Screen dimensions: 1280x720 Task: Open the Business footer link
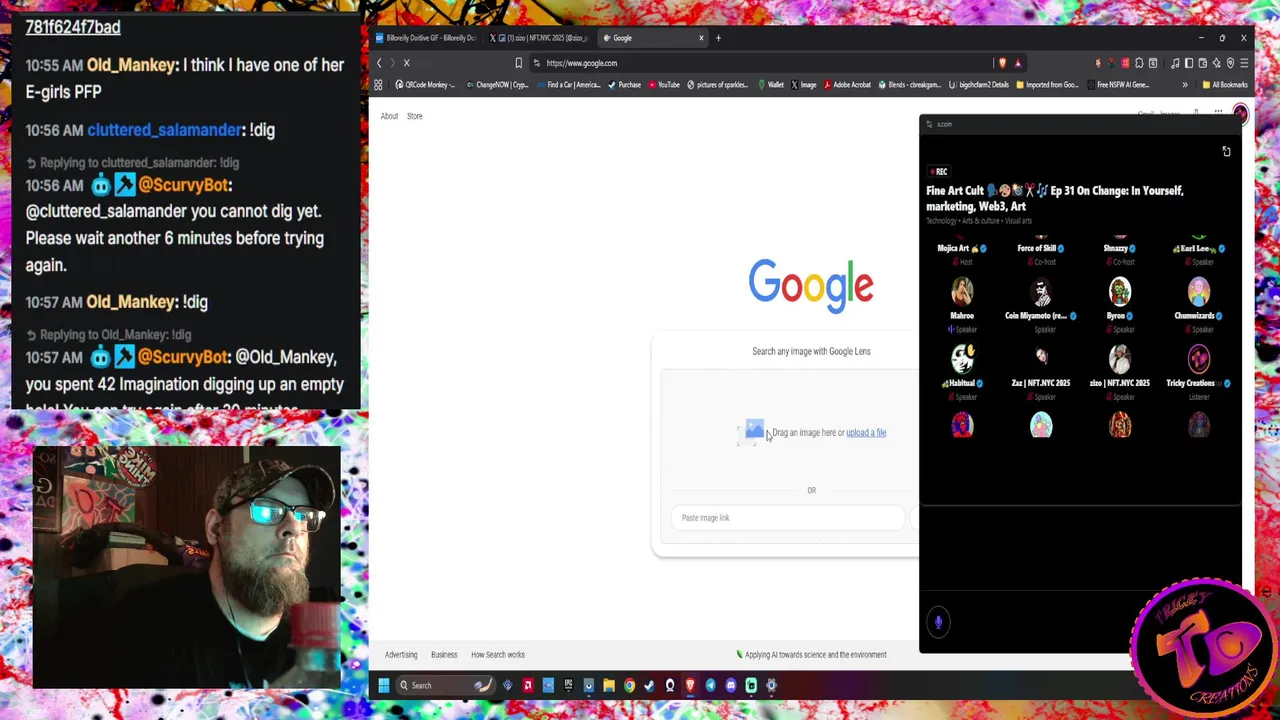click(444, 655)
